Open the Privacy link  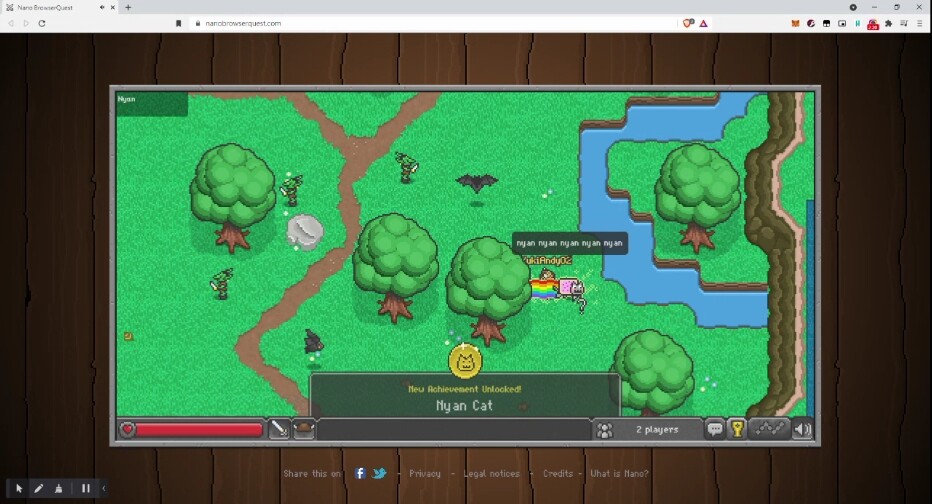point(424,474)
